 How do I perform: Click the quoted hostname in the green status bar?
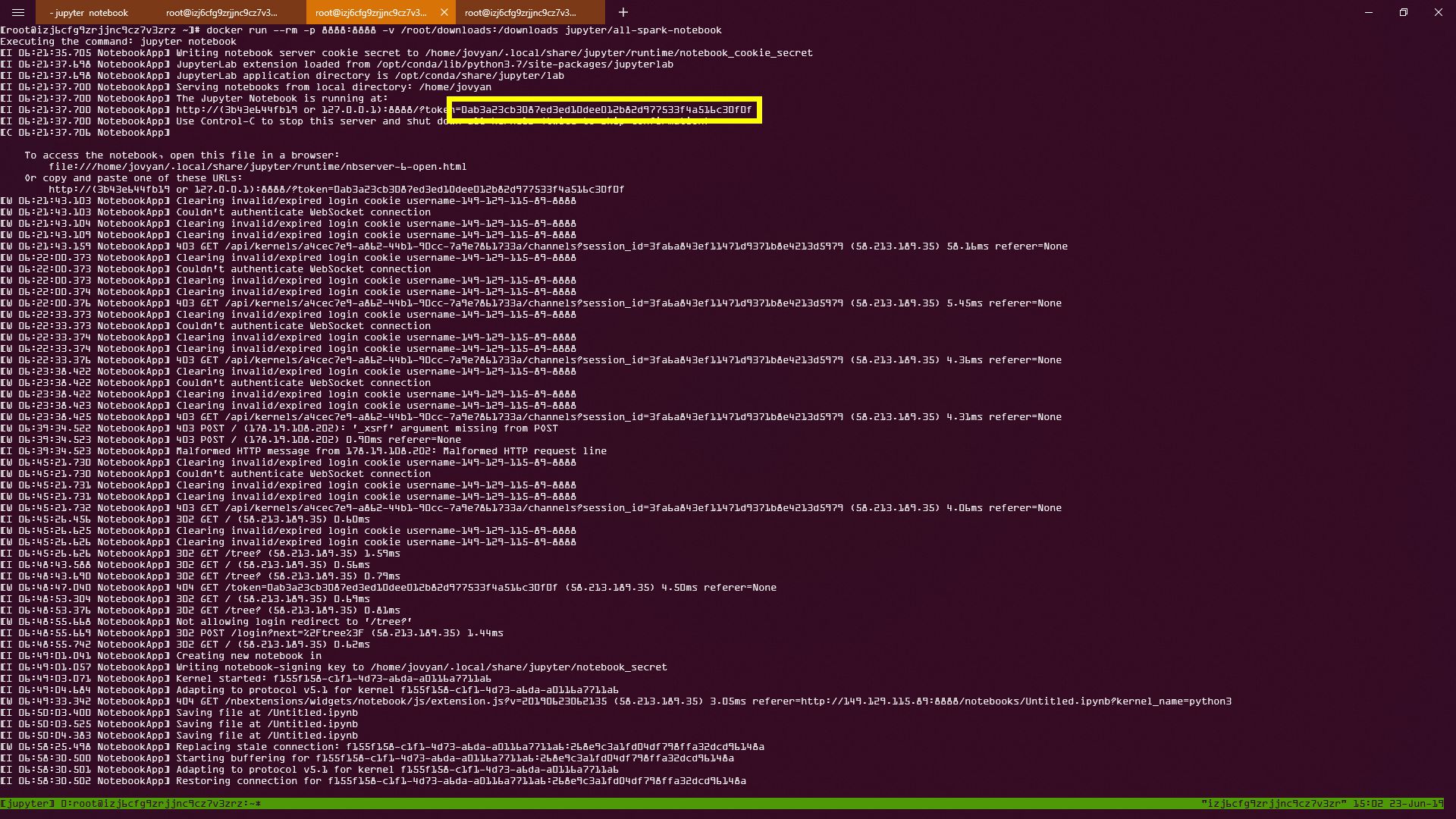1273,803
